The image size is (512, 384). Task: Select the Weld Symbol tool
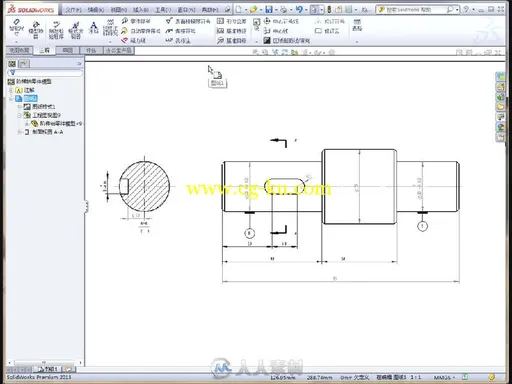180,31
